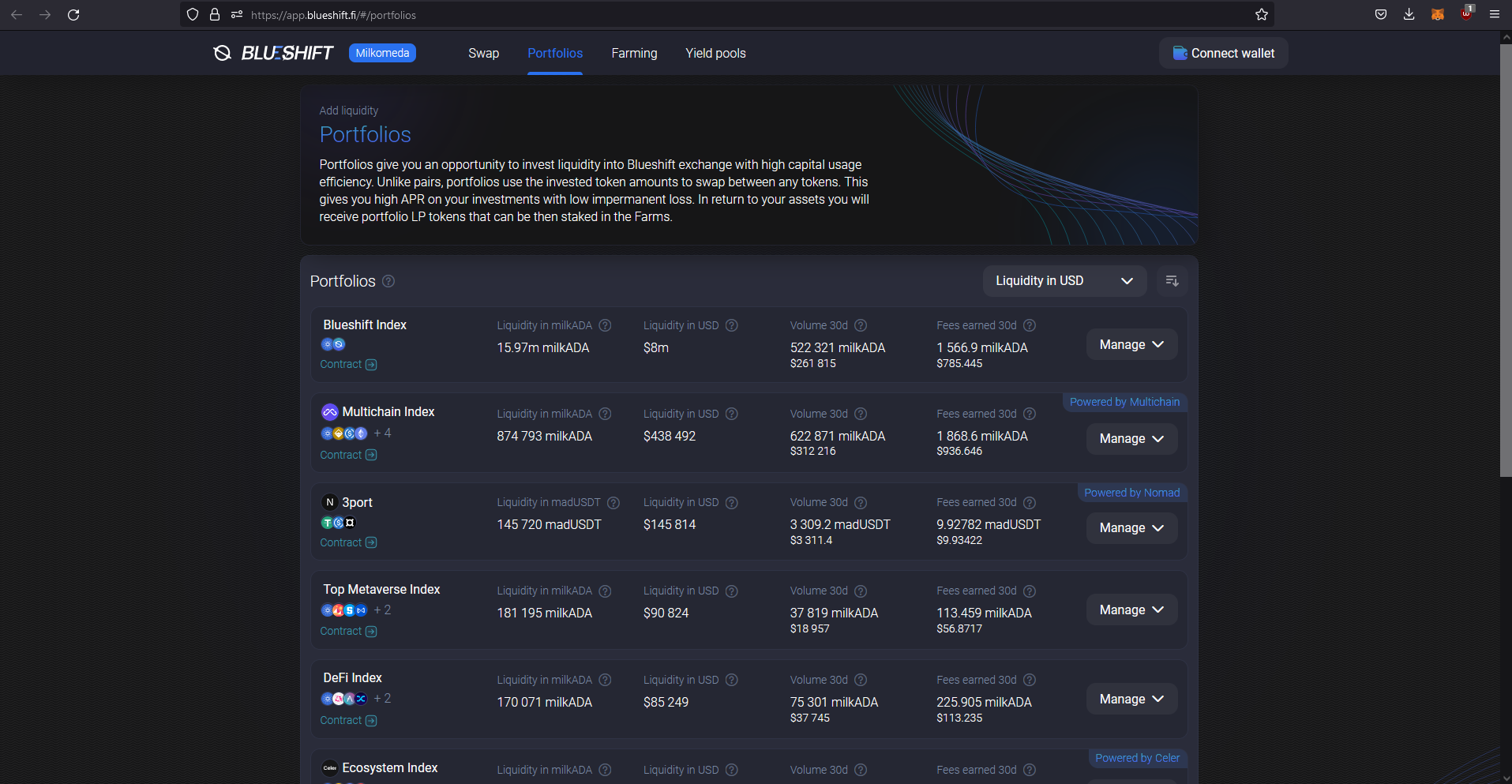This screenshot has width=1512, height=784.
Task: Bookmark this page with the star icon
Action: pos(1262,15)
